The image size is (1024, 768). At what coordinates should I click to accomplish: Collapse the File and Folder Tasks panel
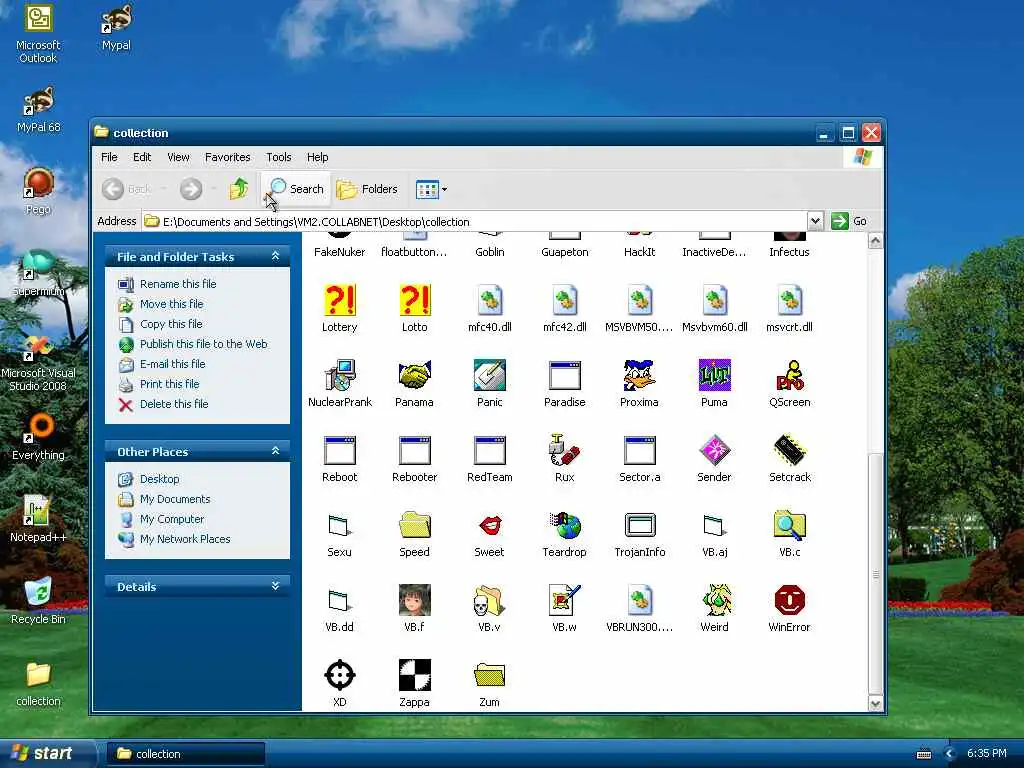[276, 256]
